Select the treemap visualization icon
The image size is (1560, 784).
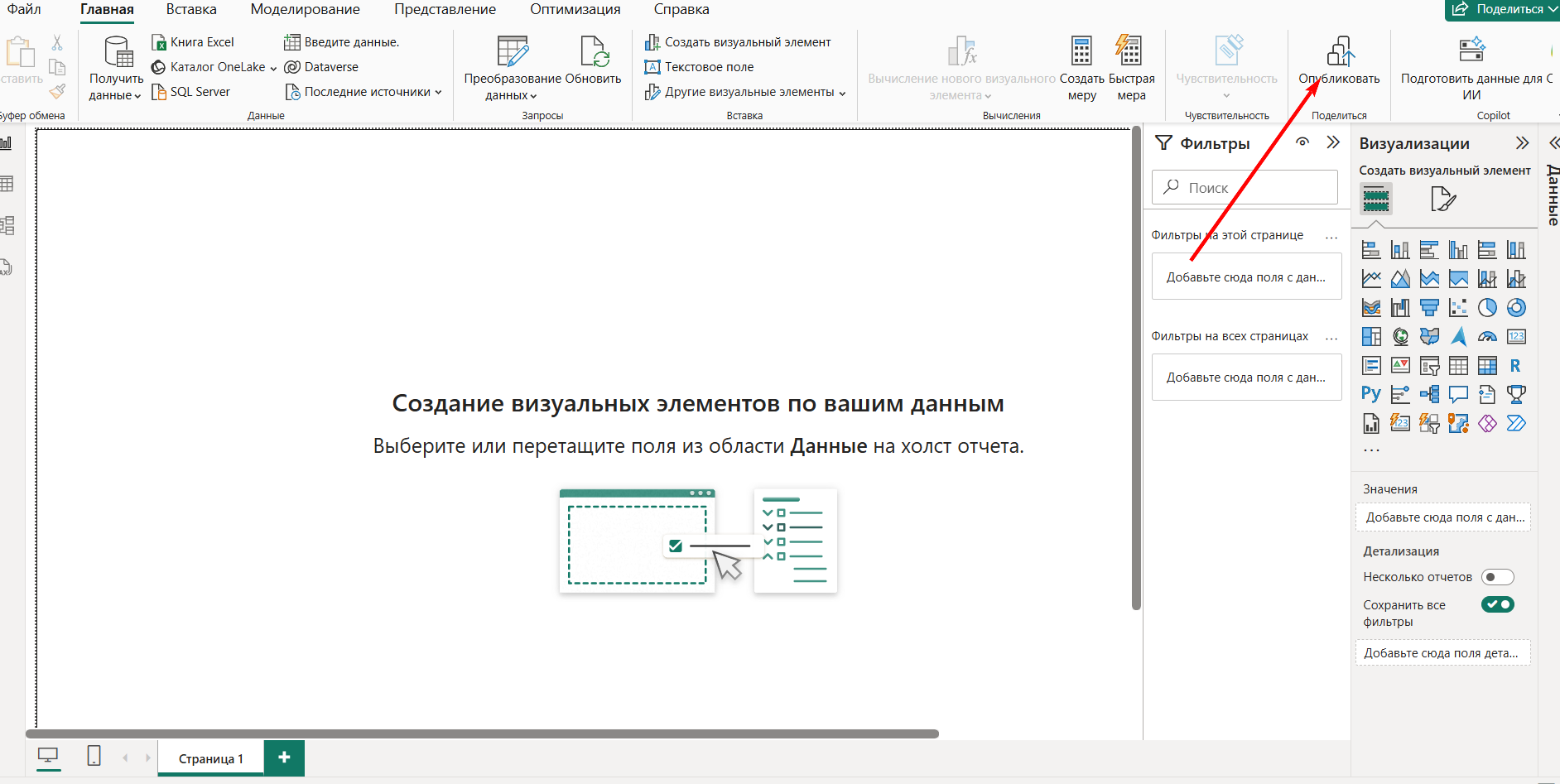[x=1372, y=336]
